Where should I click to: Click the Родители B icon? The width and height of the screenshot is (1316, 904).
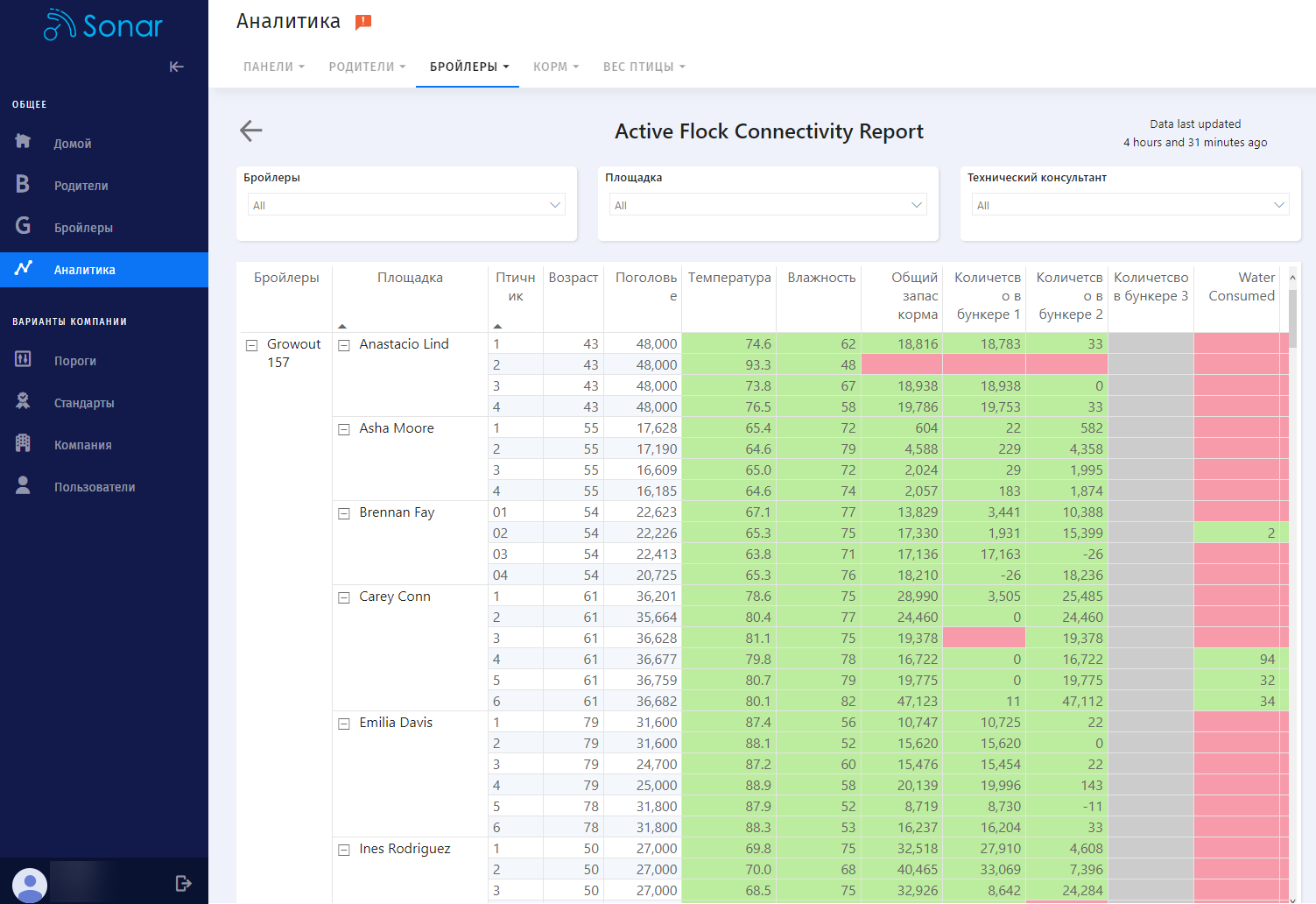[x=23, y=184]
